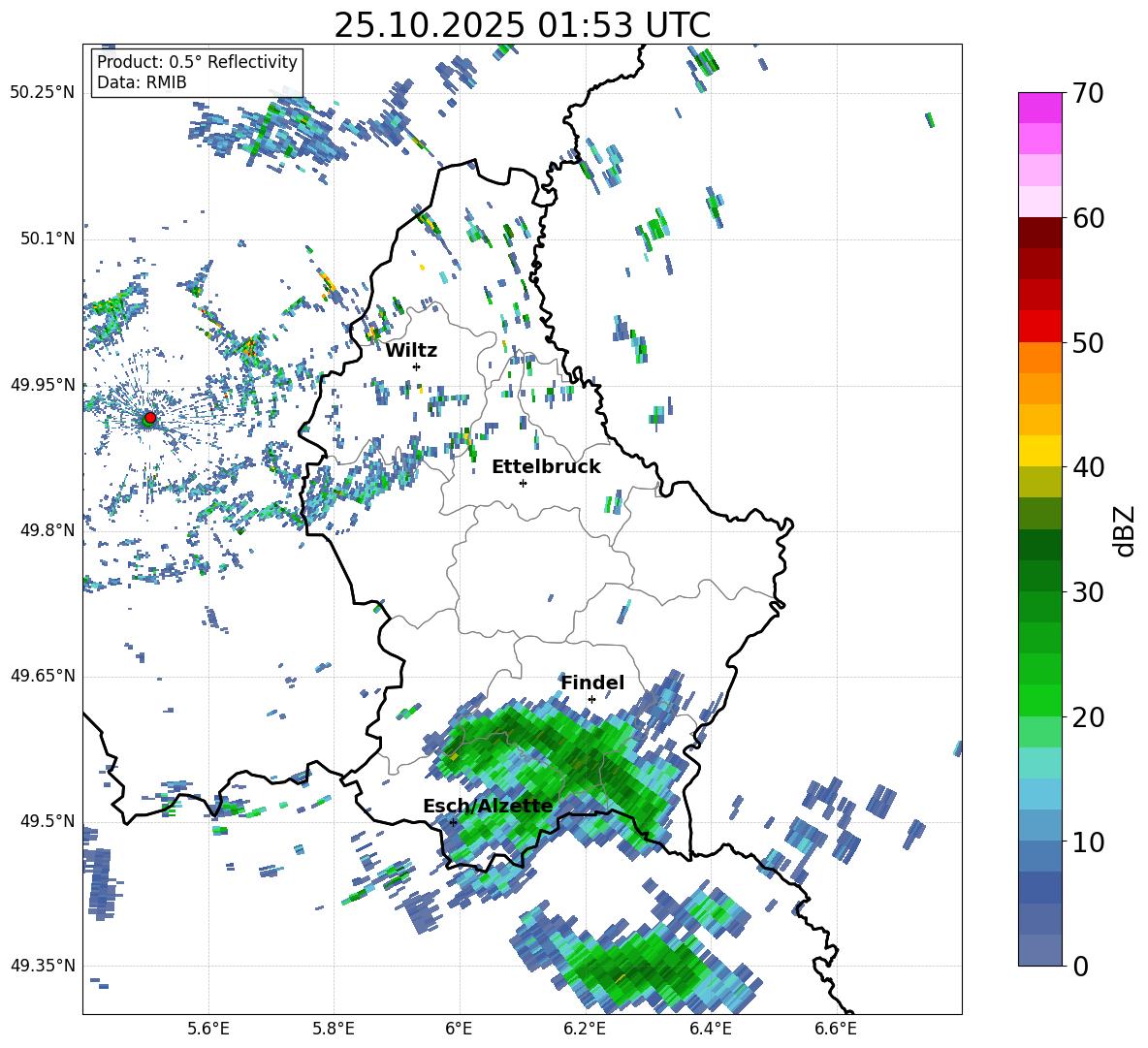Click the 49.65°N latitude label
This screenshot has width=1148, height=1048.
(43, 675)
